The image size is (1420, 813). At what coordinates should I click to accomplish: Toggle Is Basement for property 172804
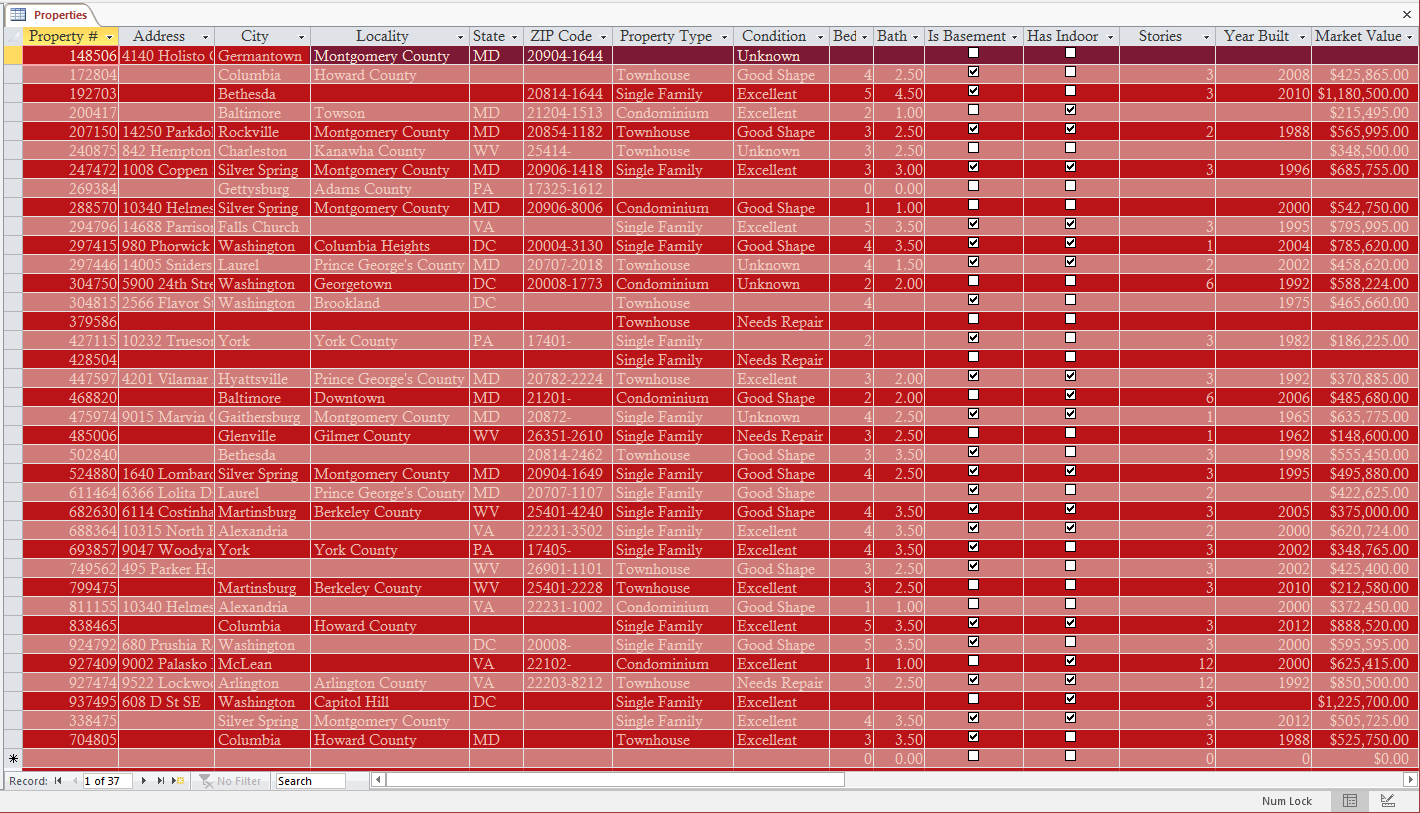(974, 72)
